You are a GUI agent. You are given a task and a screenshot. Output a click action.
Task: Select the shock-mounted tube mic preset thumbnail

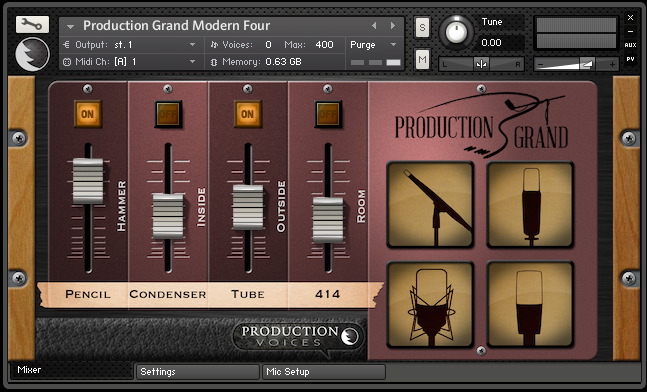(430, 305)
